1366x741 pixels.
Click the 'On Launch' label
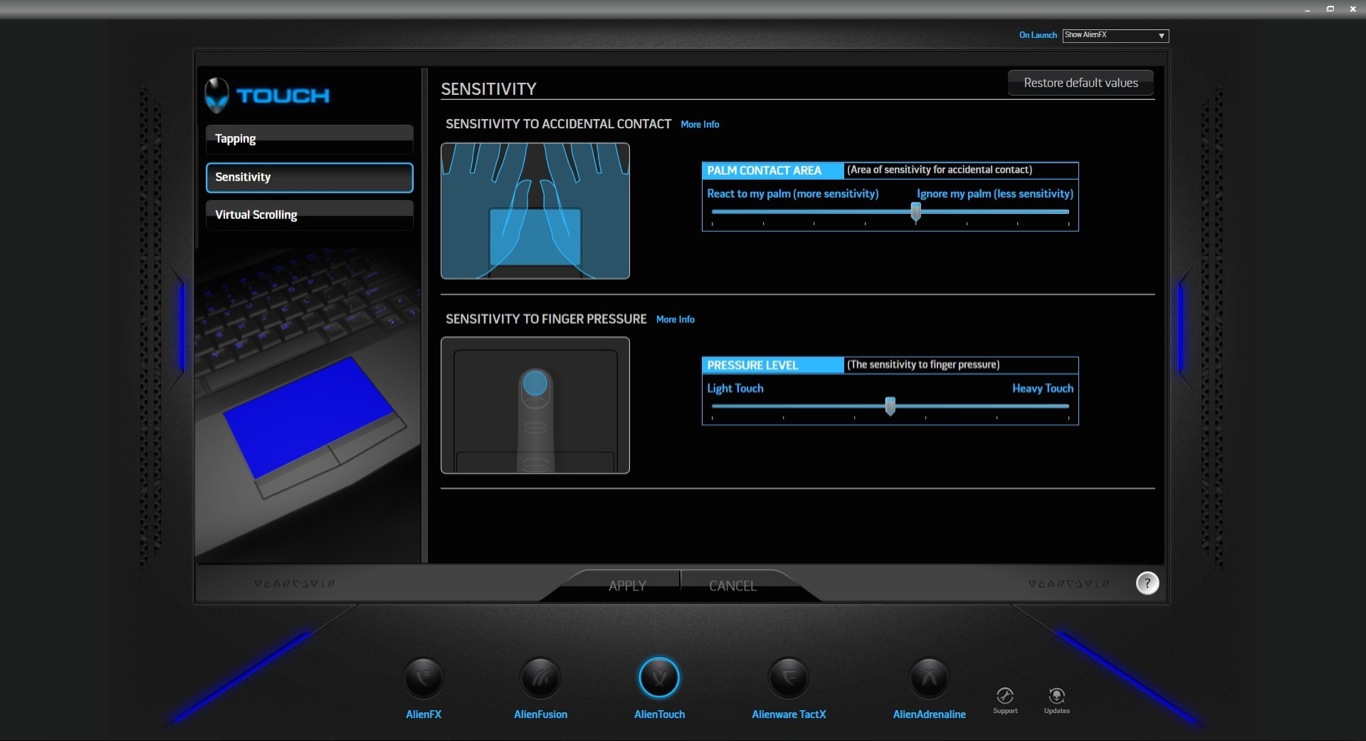point(1038,36)
